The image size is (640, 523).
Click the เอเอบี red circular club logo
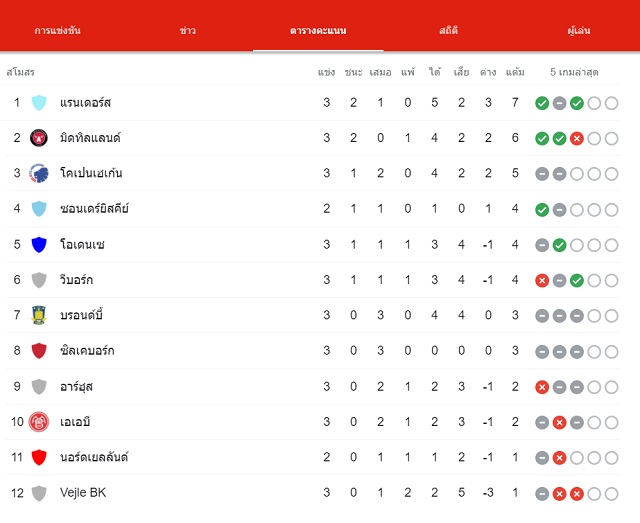click(x=39, y=422)
